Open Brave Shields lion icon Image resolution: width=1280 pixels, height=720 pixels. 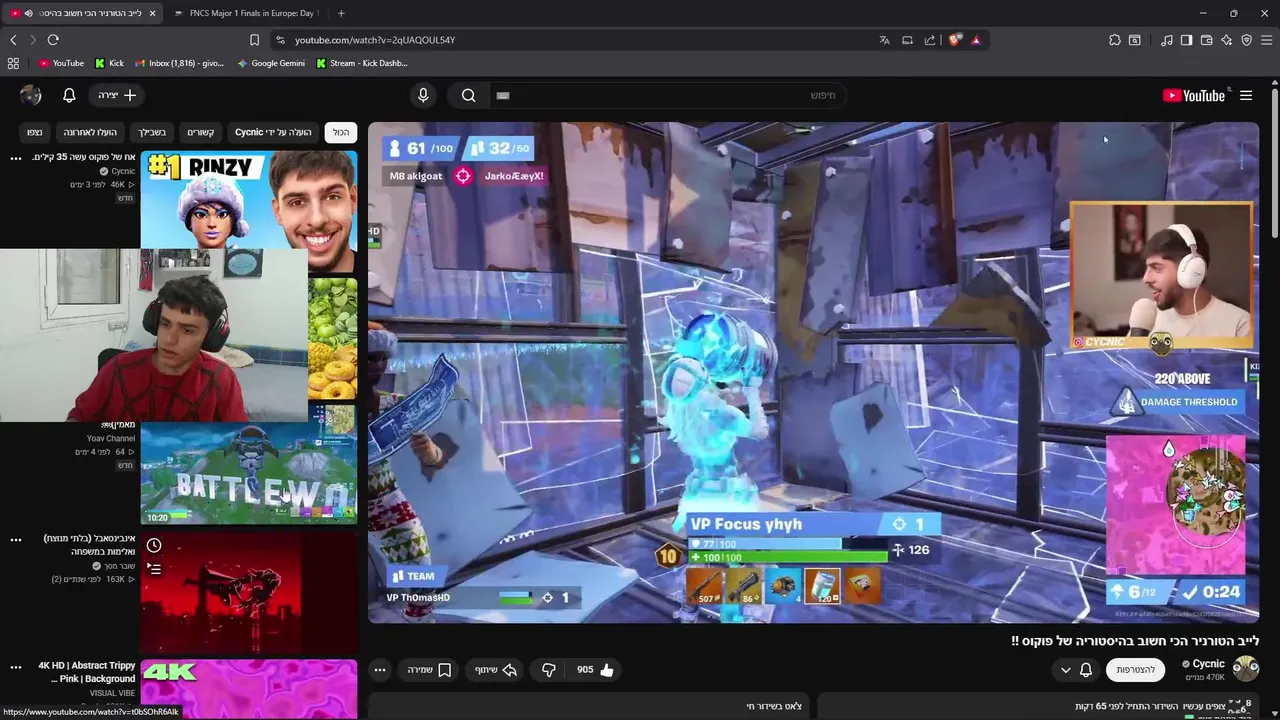[954, 40]
